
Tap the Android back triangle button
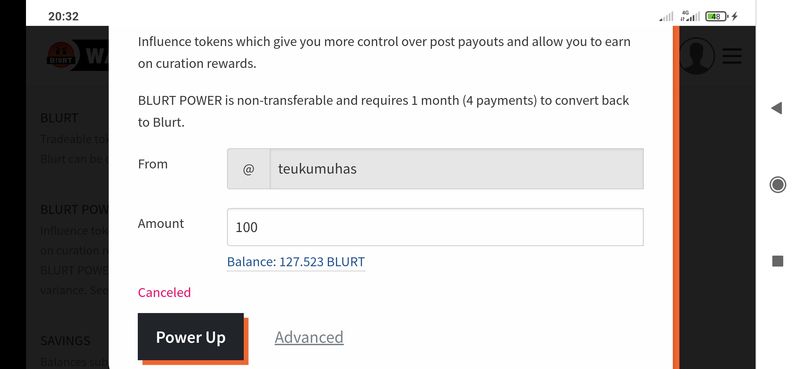point(777,108)
